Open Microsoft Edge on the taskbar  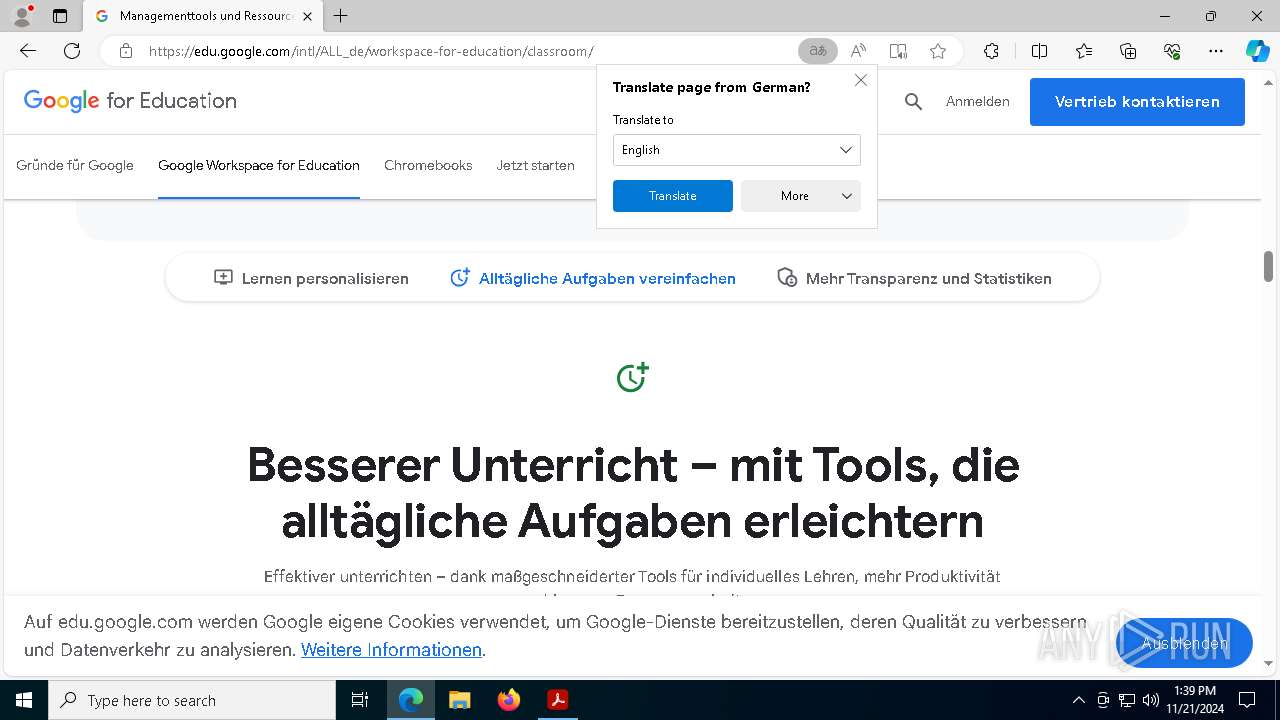click(x=411, y=700)
